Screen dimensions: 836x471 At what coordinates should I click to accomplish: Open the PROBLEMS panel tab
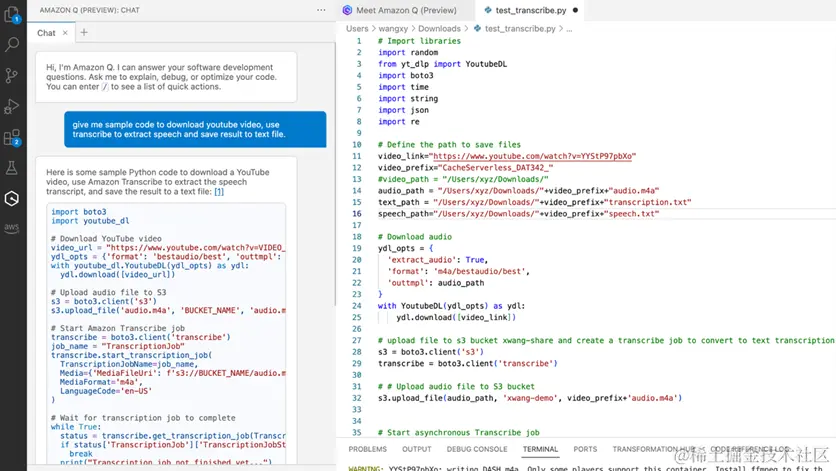coord(367,449)
